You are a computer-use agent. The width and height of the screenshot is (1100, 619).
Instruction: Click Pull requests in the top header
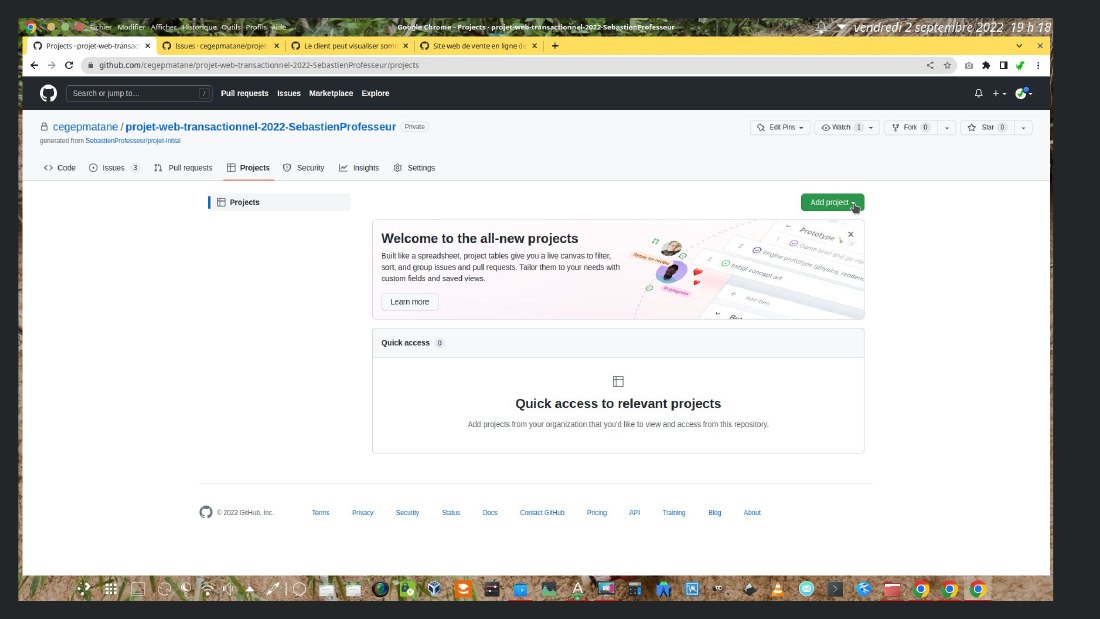click(244, 93)
